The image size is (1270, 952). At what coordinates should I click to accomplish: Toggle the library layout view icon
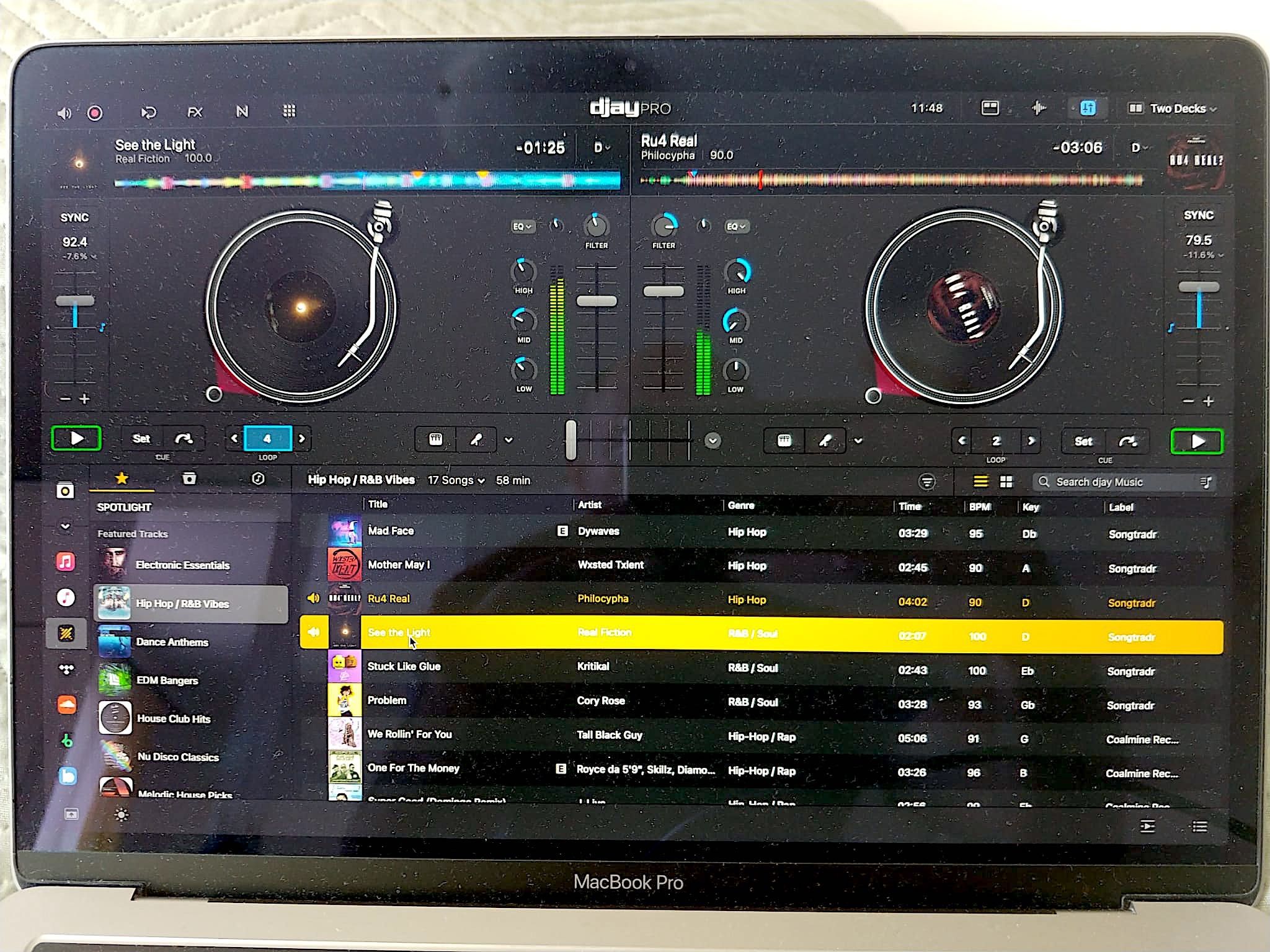[x=990, y=108]
